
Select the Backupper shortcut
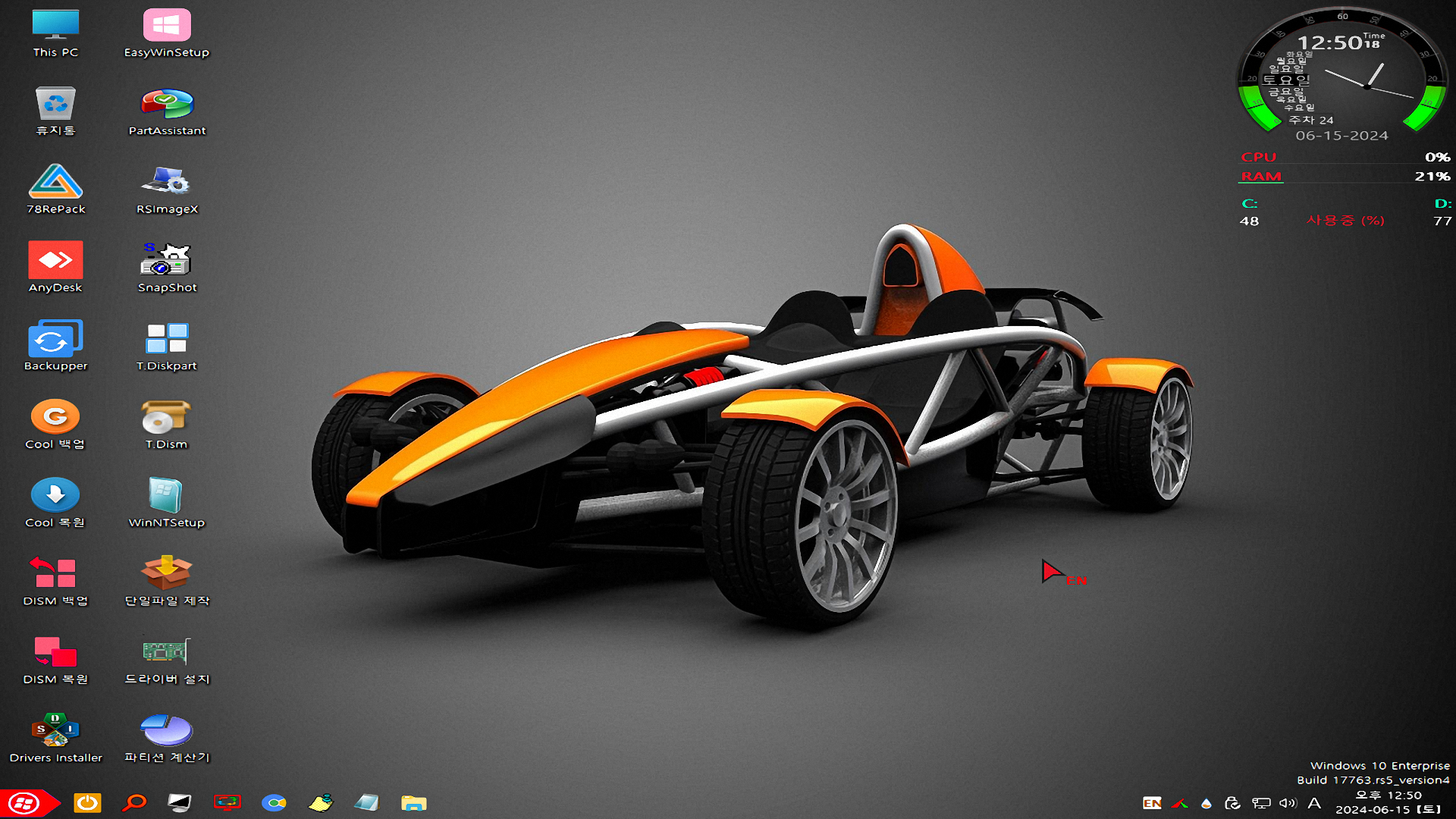pyautogui.click(x=55, y=347)
